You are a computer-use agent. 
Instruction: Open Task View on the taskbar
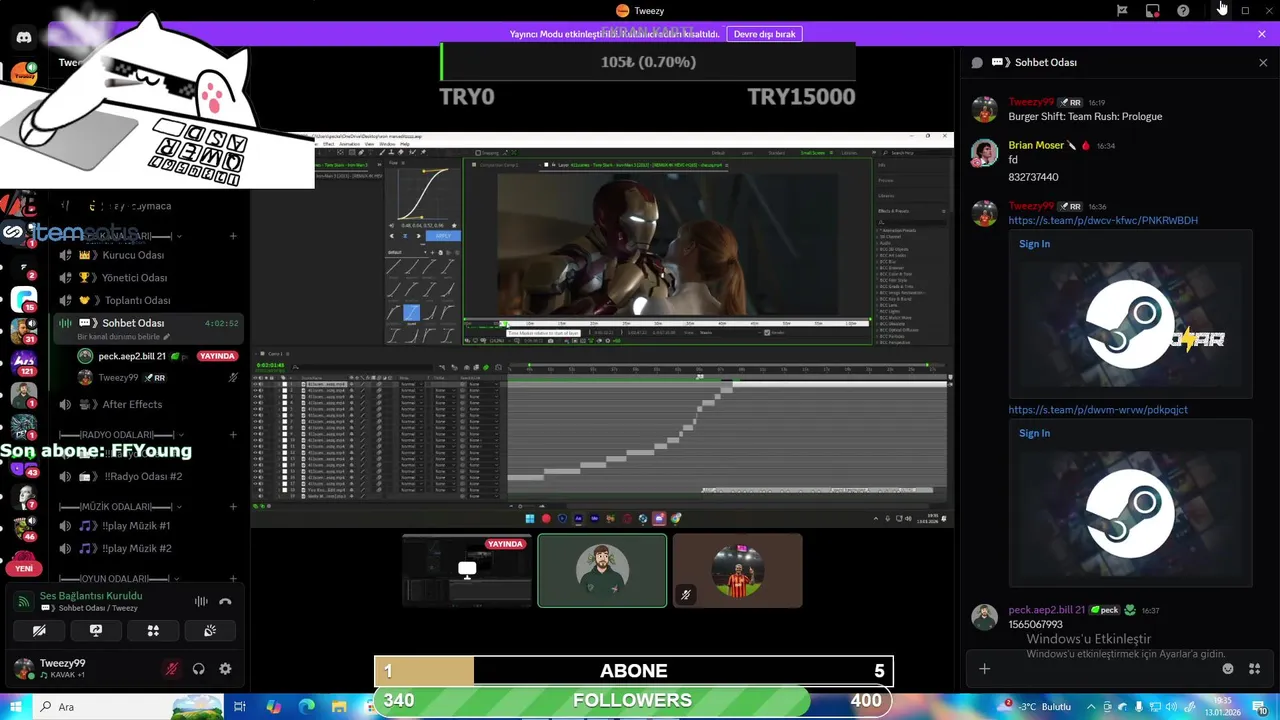click(240, 707)
